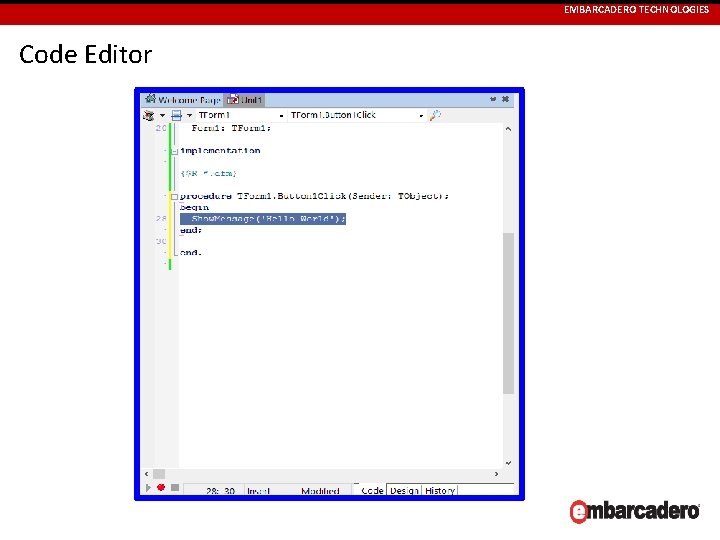Click the vertical scrollbar up arrow
Image resolution: width=720 pixels, height=540 pixels.
tap(508, 129)
